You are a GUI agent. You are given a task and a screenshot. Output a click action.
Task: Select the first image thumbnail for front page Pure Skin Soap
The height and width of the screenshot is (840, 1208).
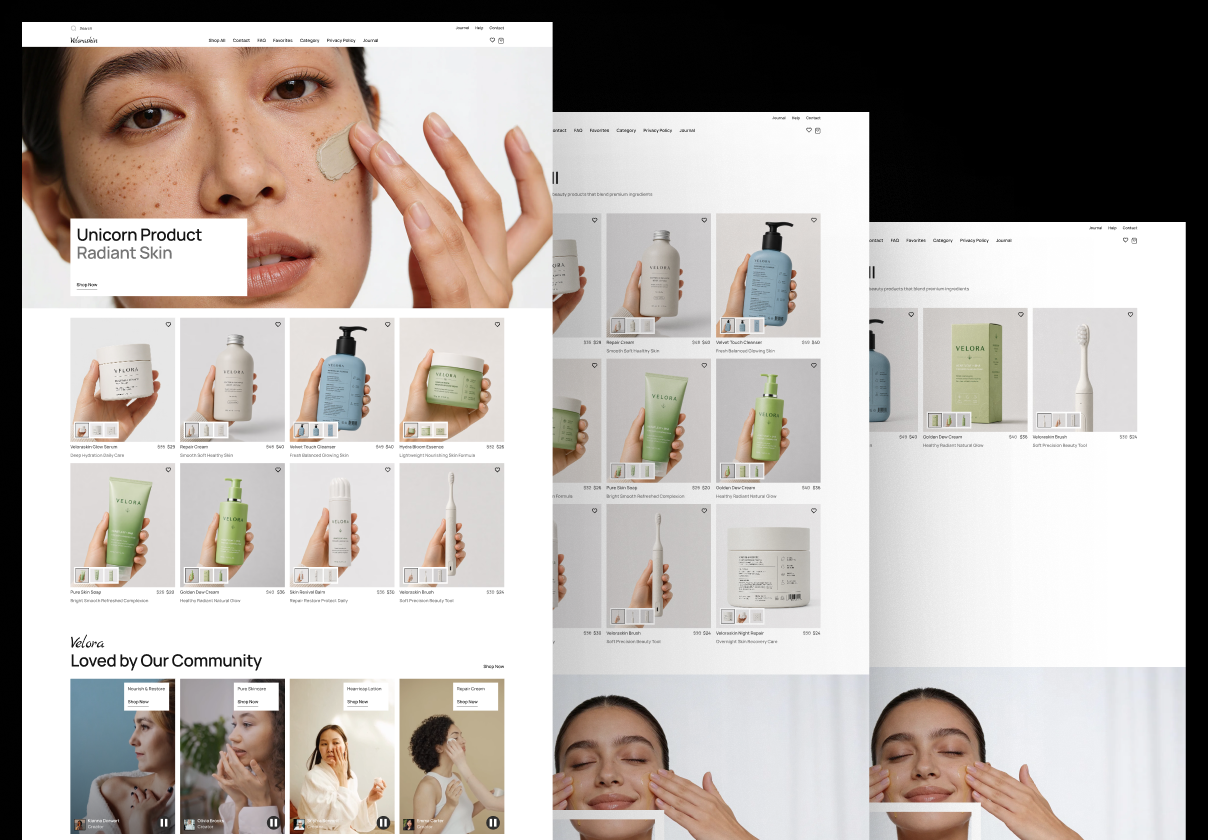pos(81,576)
